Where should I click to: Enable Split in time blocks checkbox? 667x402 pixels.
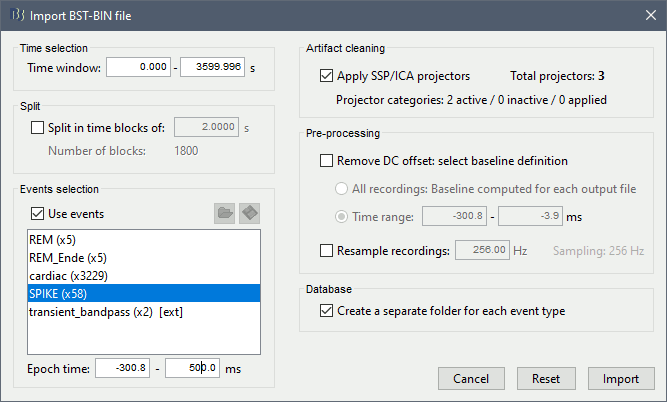tap(39, 127)
